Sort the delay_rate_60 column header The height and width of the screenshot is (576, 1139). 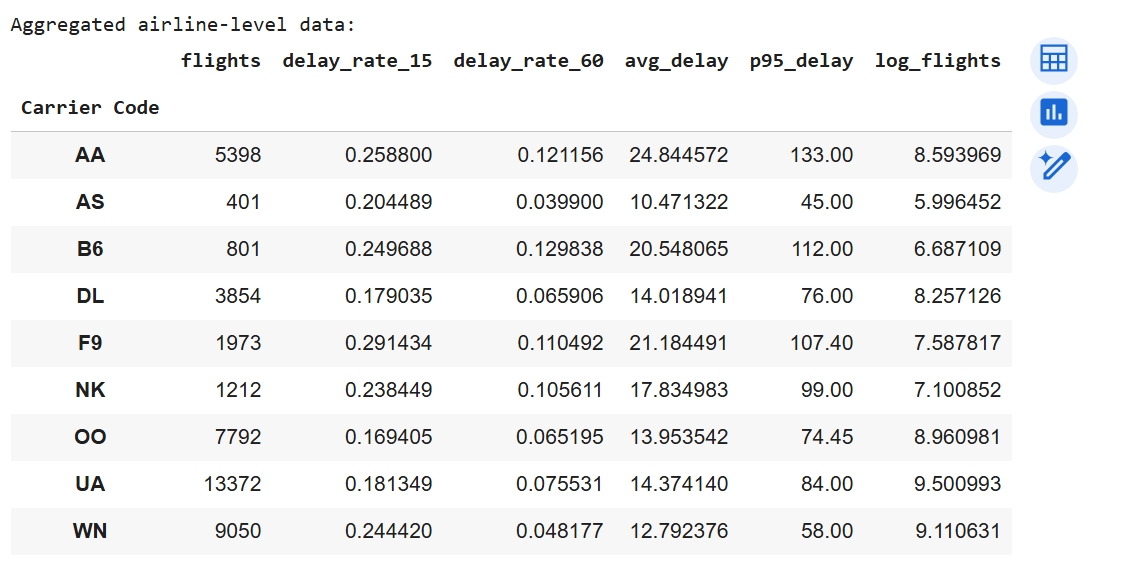[528, 61]
